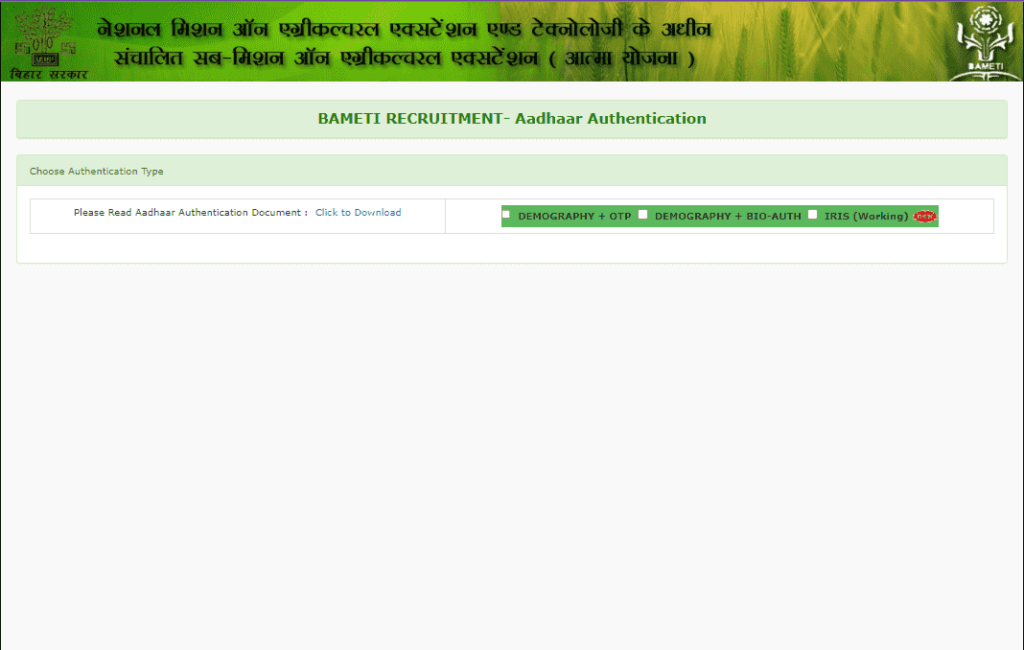Click the 'DEMOGRAPHY + OTP' label text
This screenshot has height=650, width=1024.
click(x=574, y=216)
